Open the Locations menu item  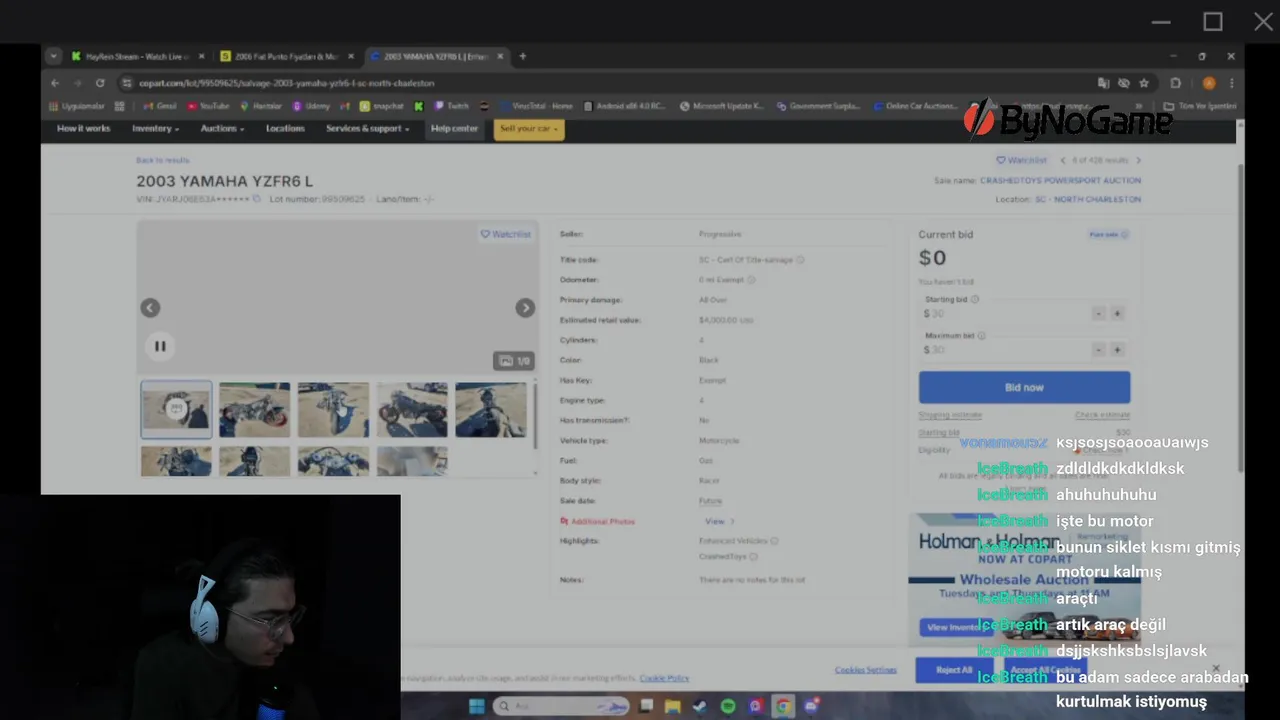click(285, 129)
